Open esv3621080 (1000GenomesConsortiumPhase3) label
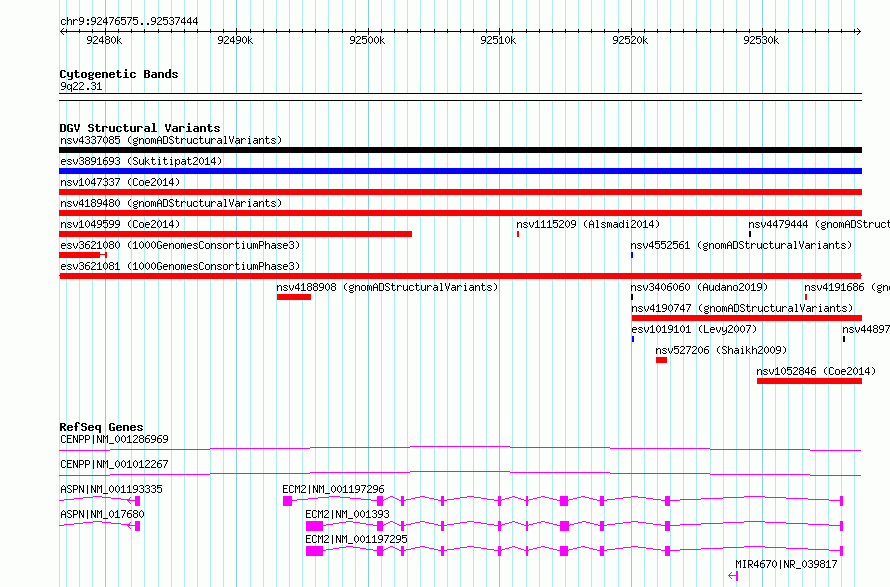This screenshot has height=587, width=890. click(x=180, y=245)
